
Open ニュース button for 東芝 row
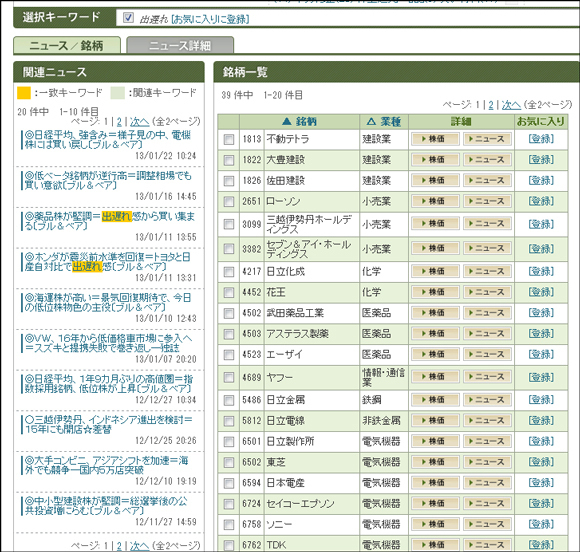coord(488,462)
